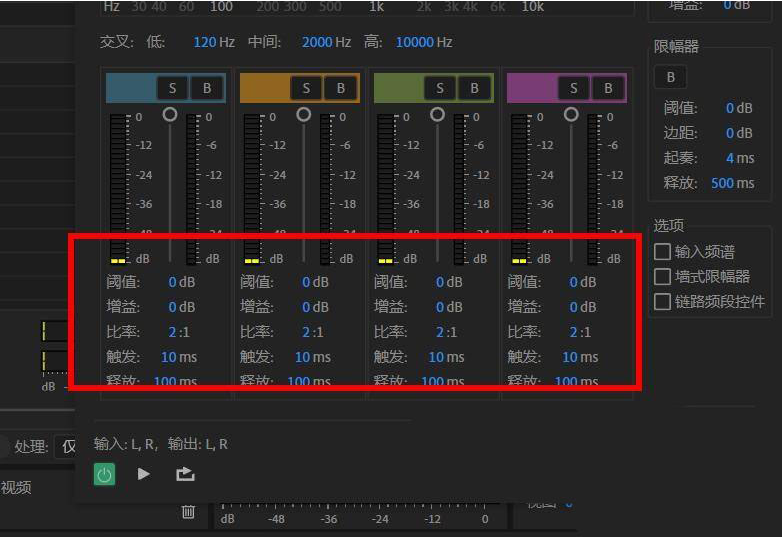The width and height of the screenshot is (782, 537).
Task: Check the 链路频段控件 option
Action: pyautogui.click(x=662, y=301)
